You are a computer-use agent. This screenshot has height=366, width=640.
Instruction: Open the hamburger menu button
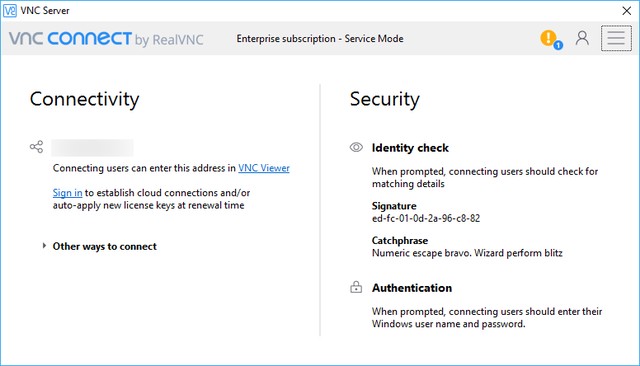pos(616,38)
